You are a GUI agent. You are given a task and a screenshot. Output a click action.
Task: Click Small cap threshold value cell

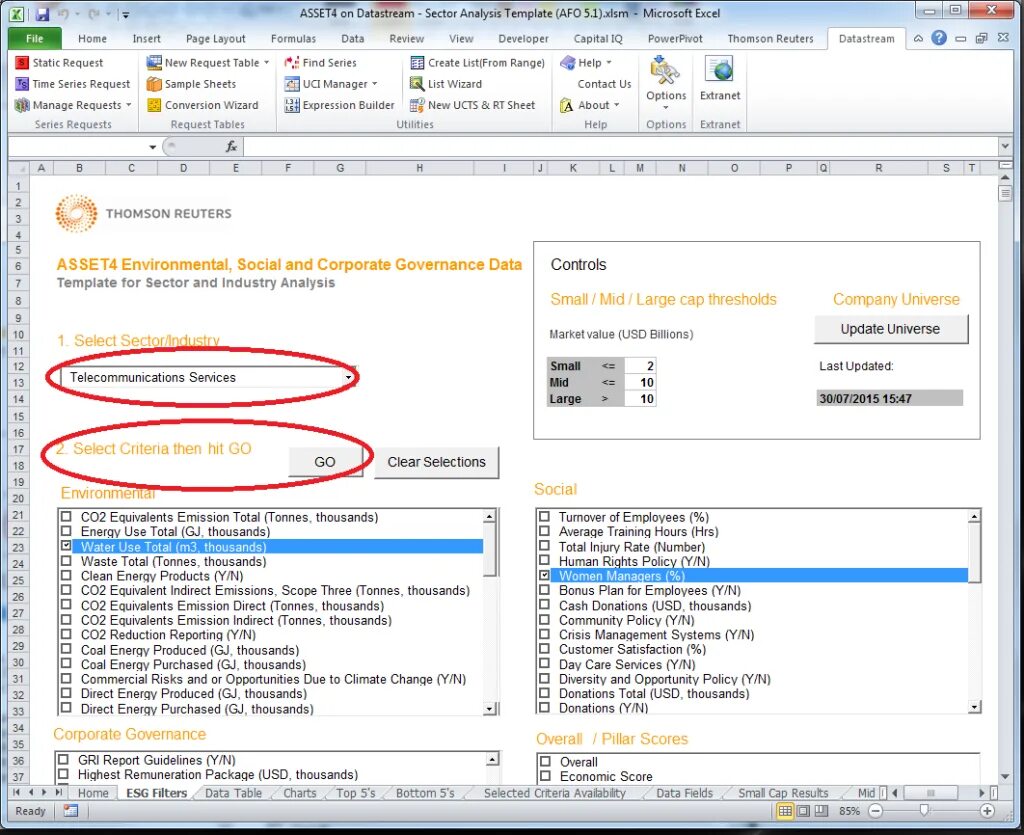tap(640, 366)
